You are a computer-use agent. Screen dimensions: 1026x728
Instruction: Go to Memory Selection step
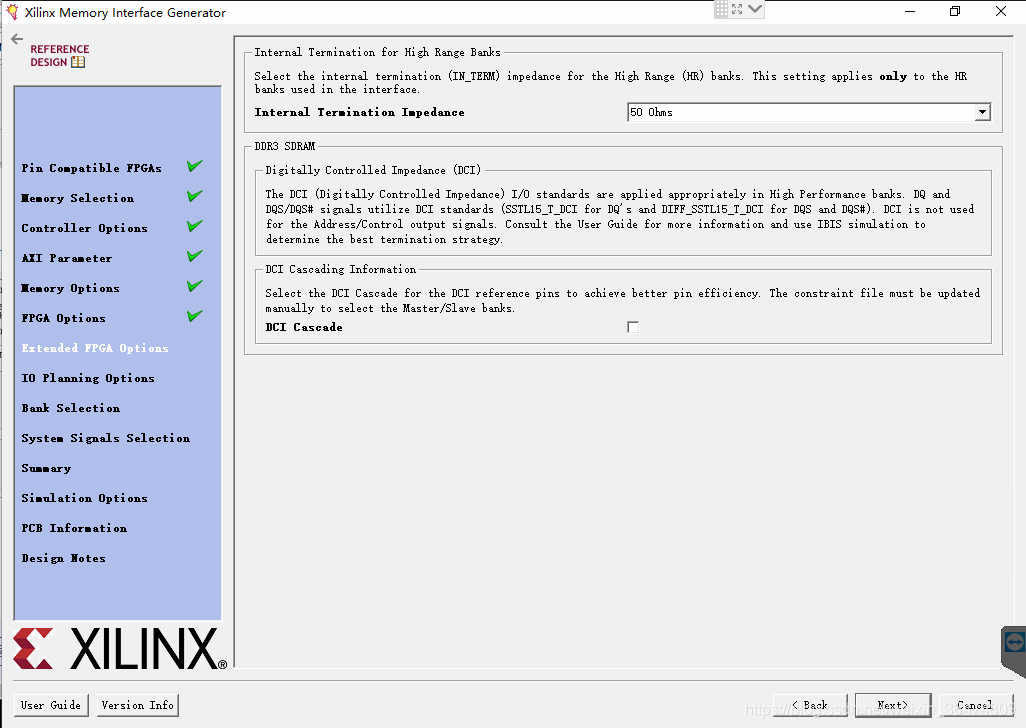78,198
